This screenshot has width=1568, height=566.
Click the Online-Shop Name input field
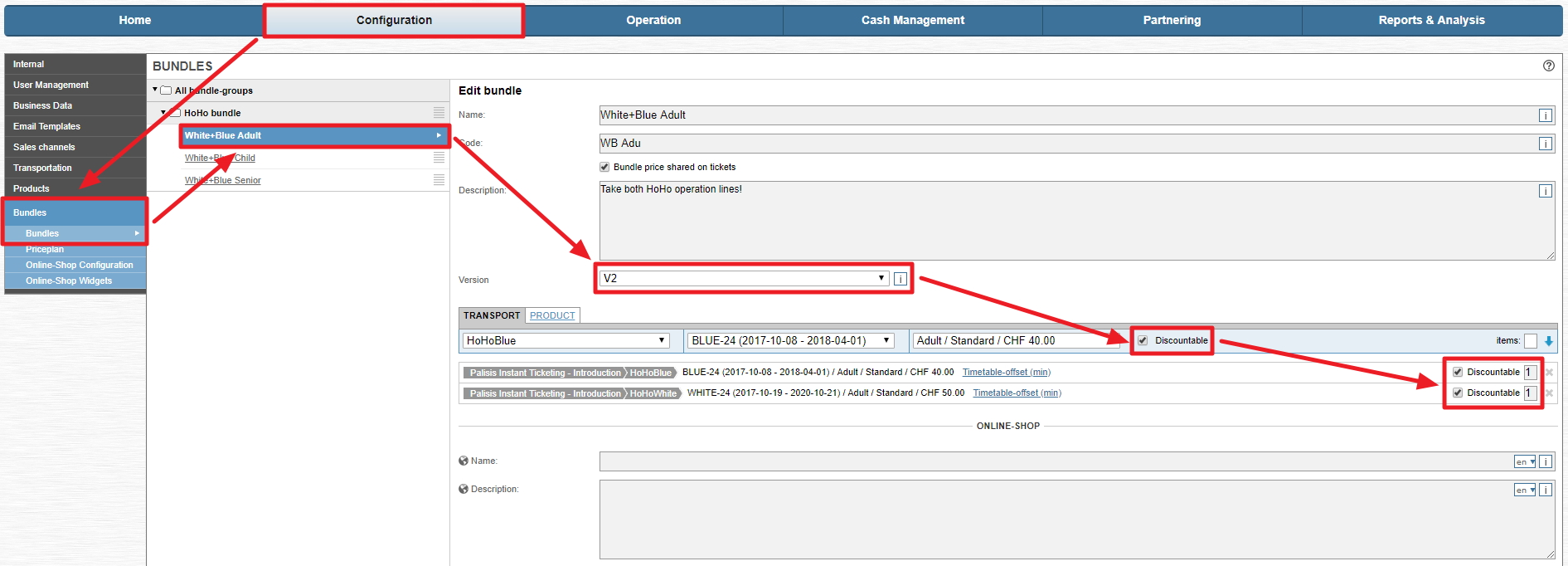click(1077, 461)
